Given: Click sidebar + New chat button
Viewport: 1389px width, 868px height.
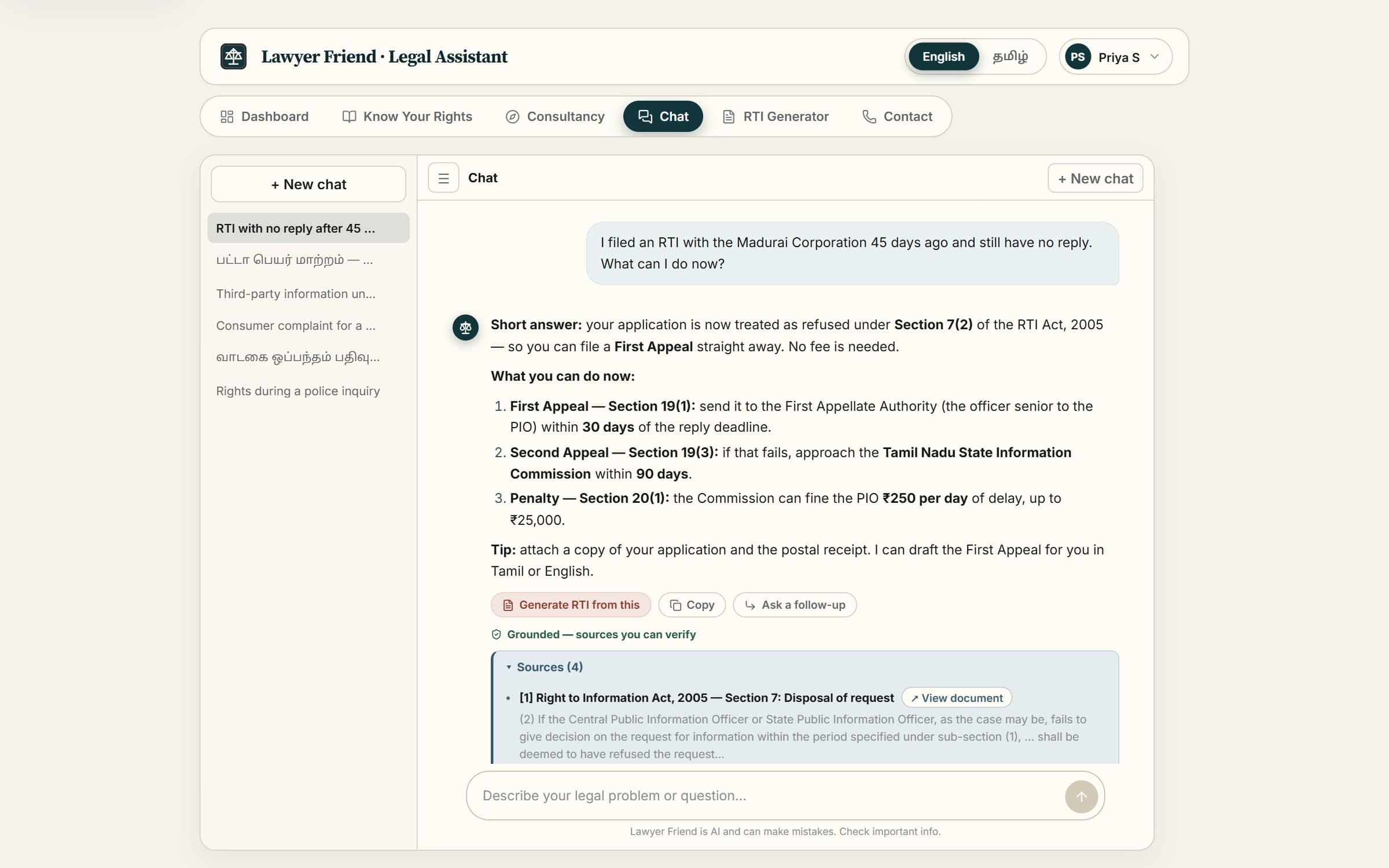Looking at the screenshot, I should 308,184.
